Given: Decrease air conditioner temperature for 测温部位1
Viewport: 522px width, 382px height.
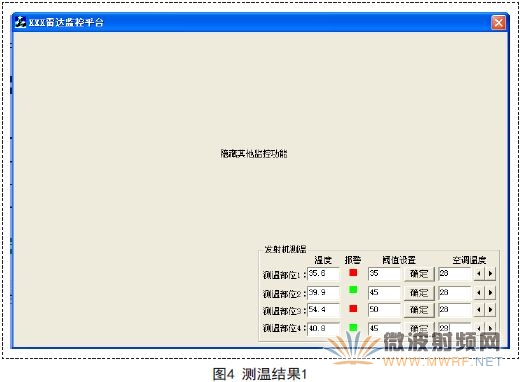Looking at the screenshot, I should 479,274.
